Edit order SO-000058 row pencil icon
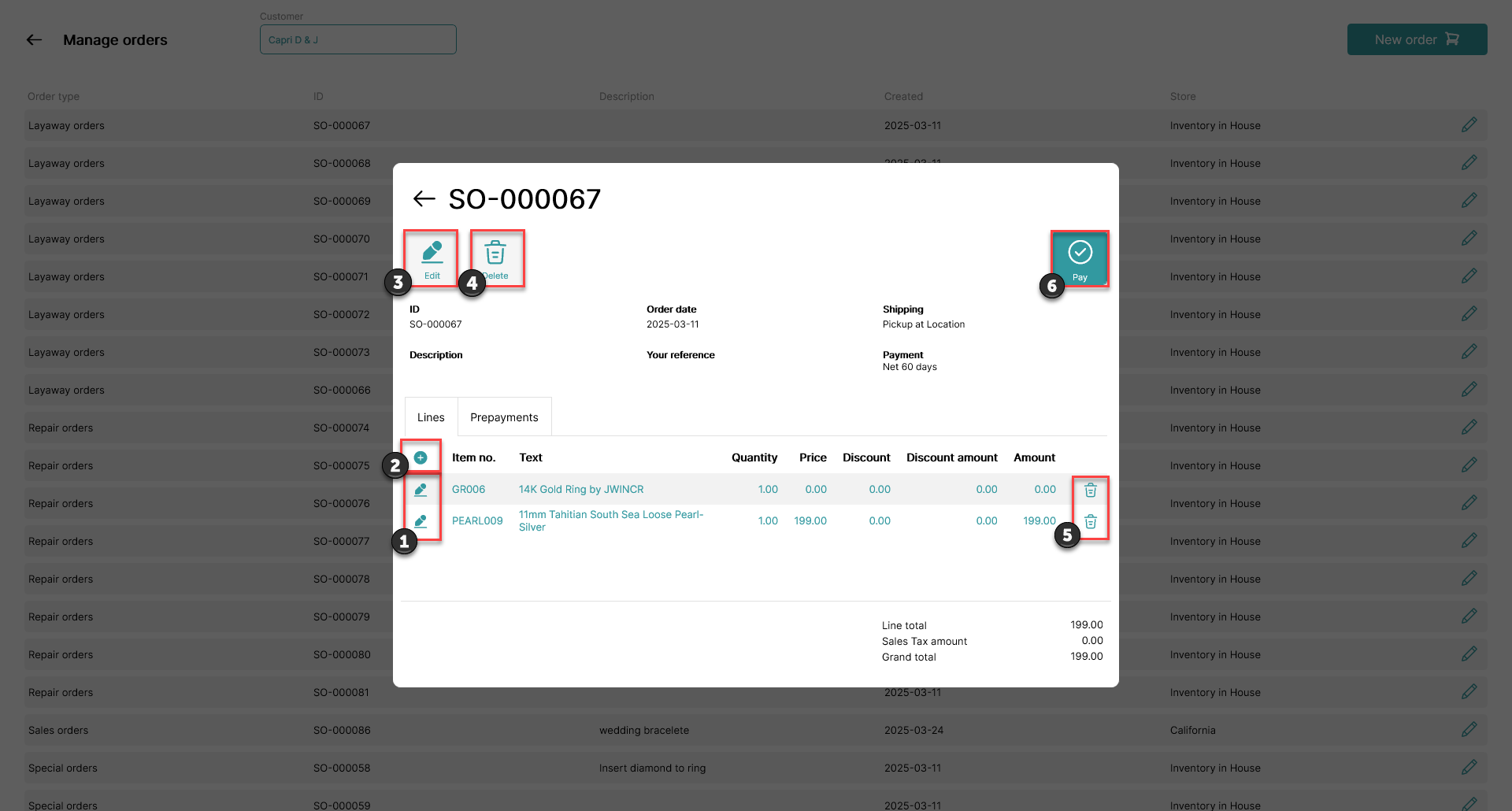The height and width of the screenshot is (811, 1512). pyautogui.click(x=1469, y=768)
